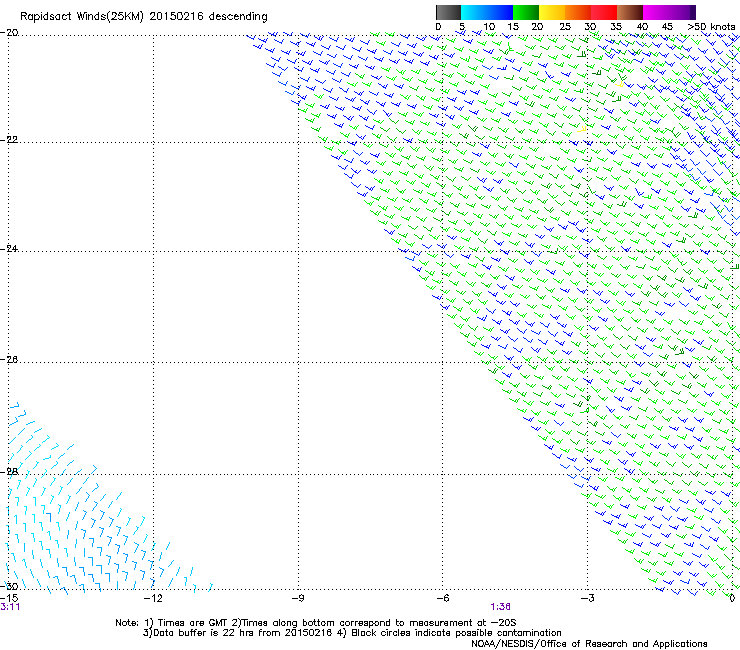Click the '-30' latitude axis label

point(9,586)
